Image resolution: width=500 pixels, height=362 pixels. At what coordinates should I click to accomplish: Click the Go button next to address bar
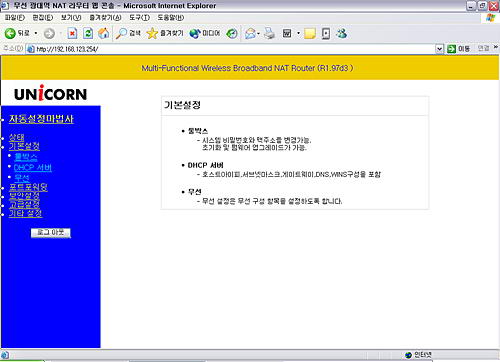coord(458,49)
